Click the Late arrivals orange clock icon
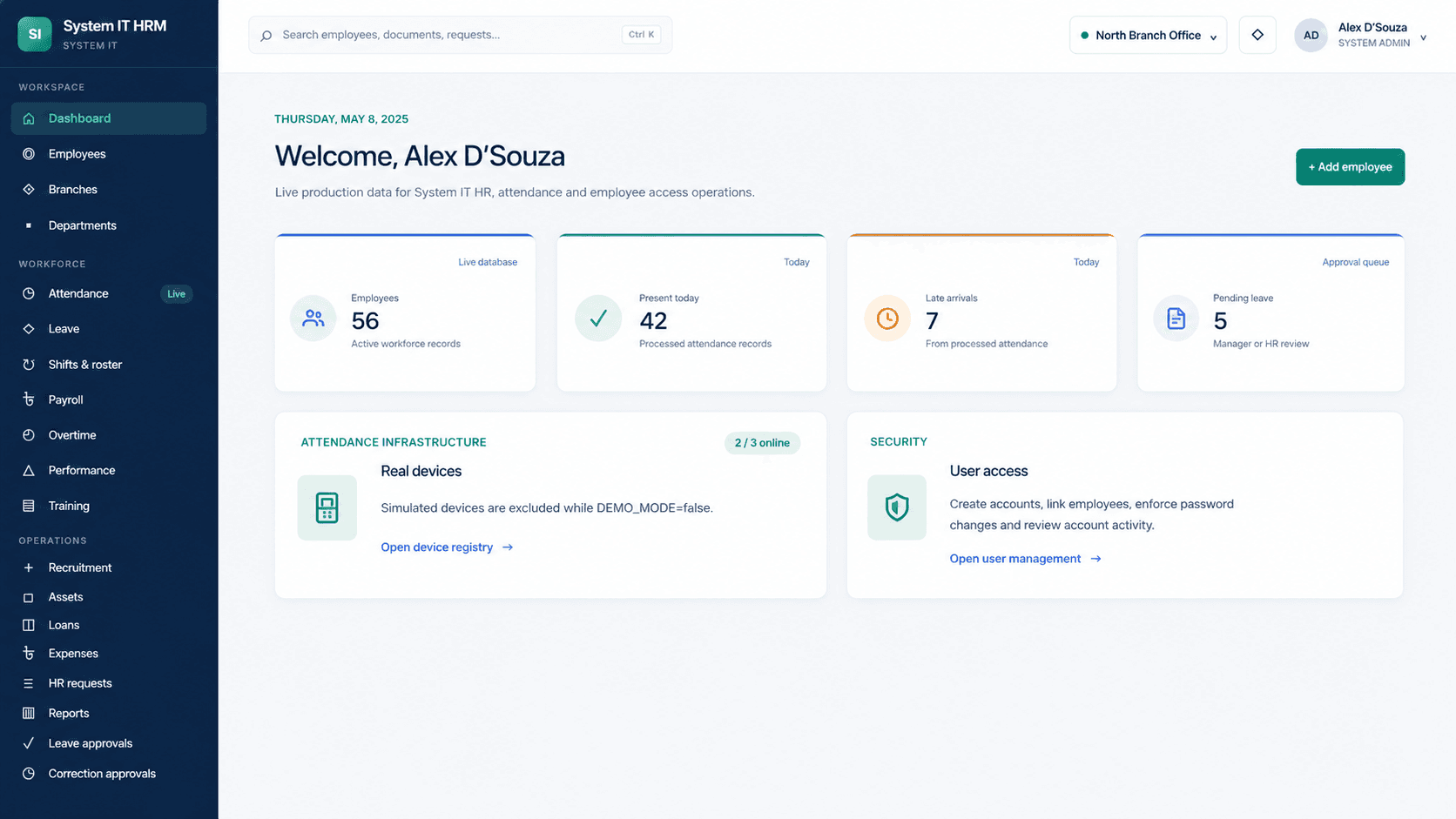 click(x=887, y=319)
